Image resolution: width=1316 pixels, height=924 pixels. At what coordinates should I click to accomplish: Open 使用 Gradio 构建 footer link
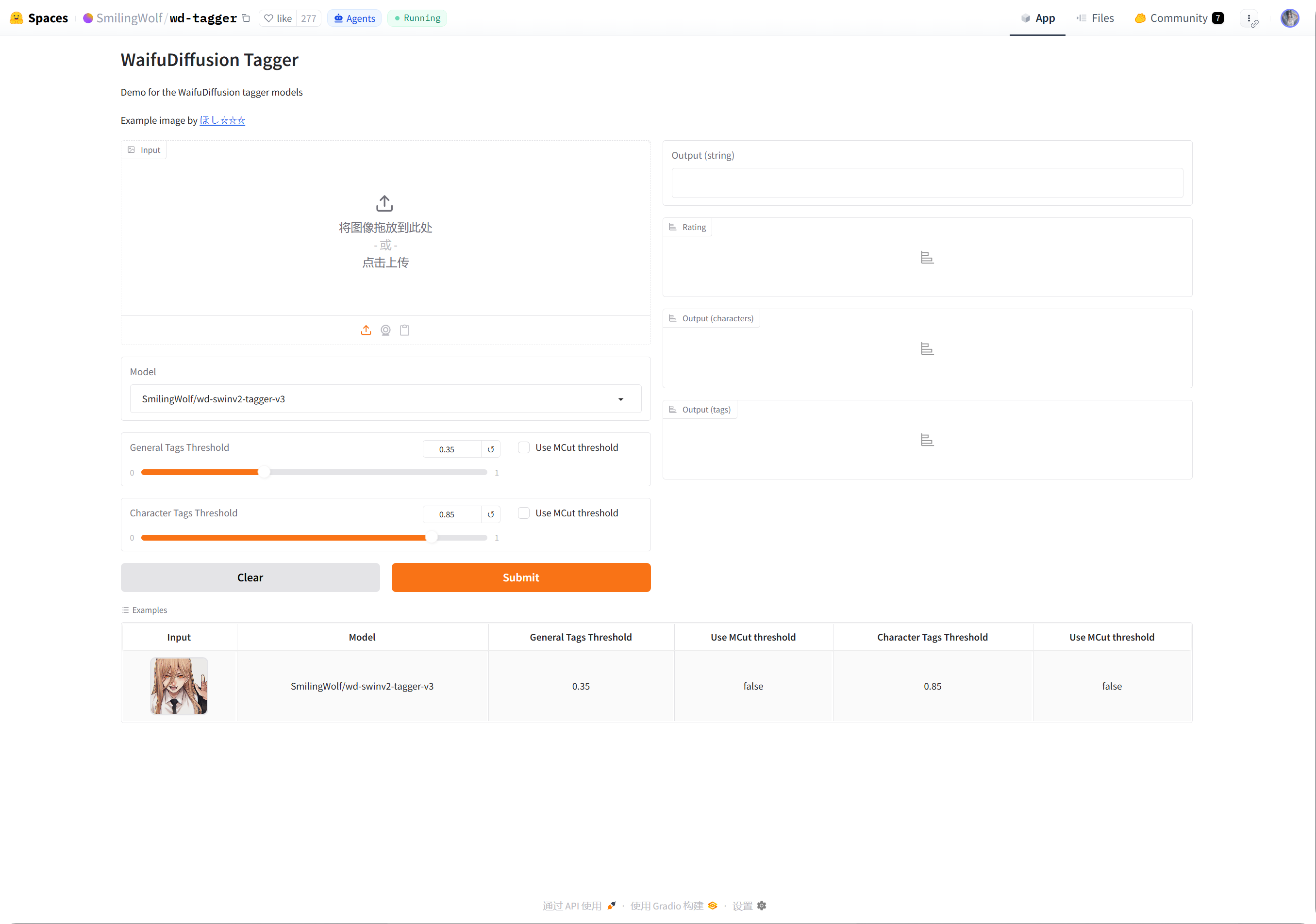[x=673, y=906]
